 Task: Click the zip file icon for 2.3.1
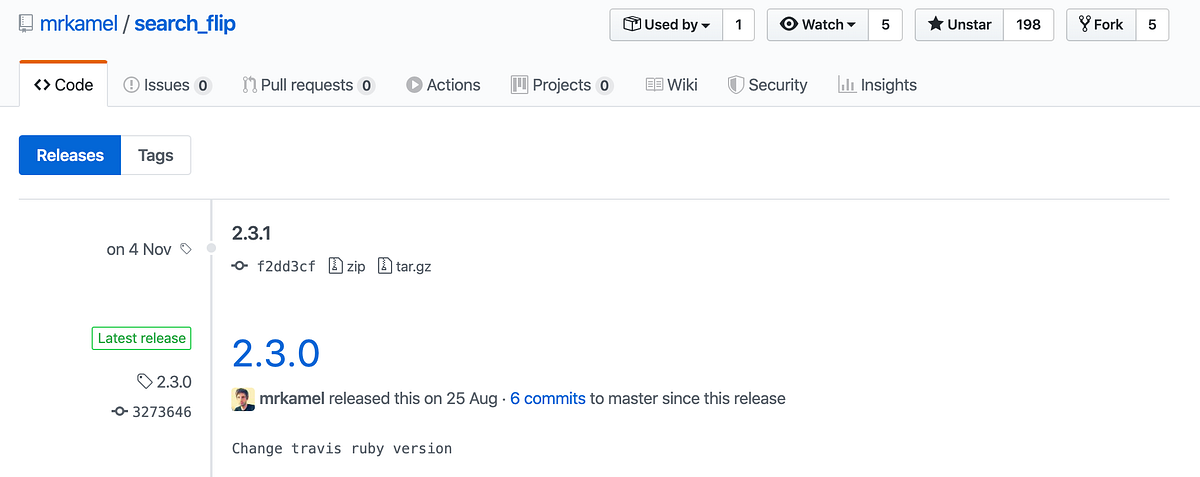pos(336,266)
